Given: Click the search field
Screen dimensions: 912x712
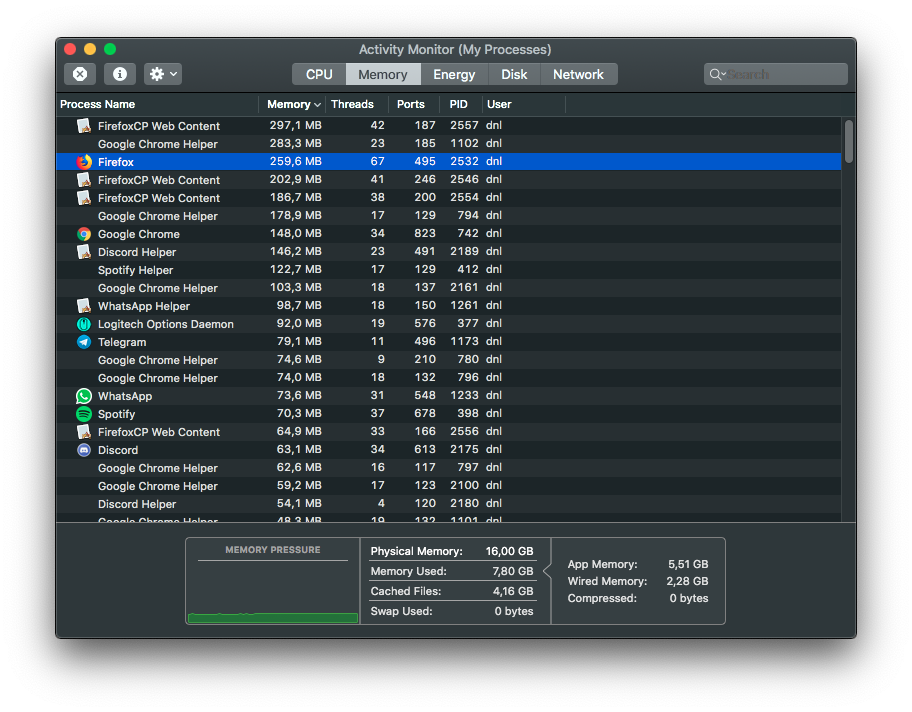Looking at the screenshot, I should pyautogui.click(x=780, y=74).
